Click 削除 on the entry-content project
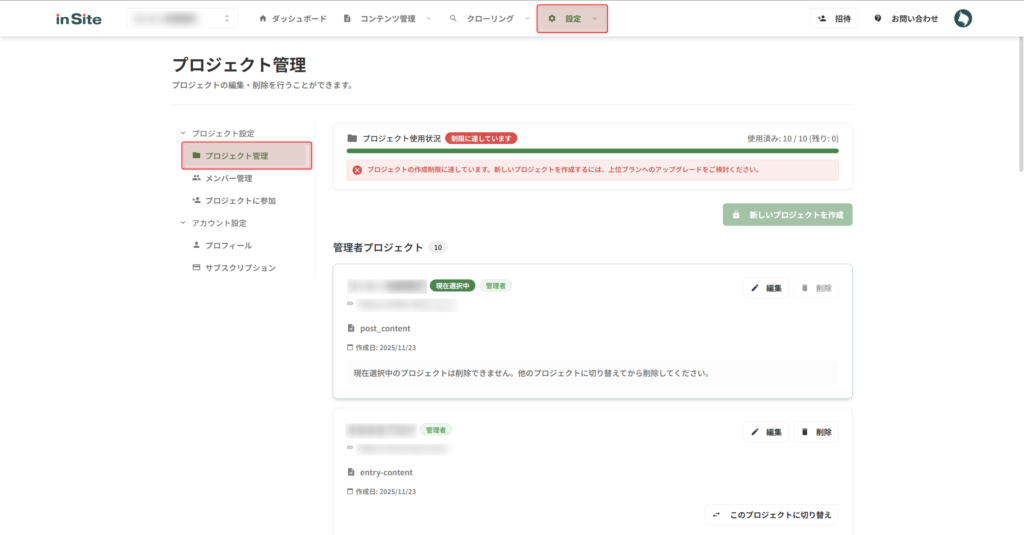 (x=816, y=432)
